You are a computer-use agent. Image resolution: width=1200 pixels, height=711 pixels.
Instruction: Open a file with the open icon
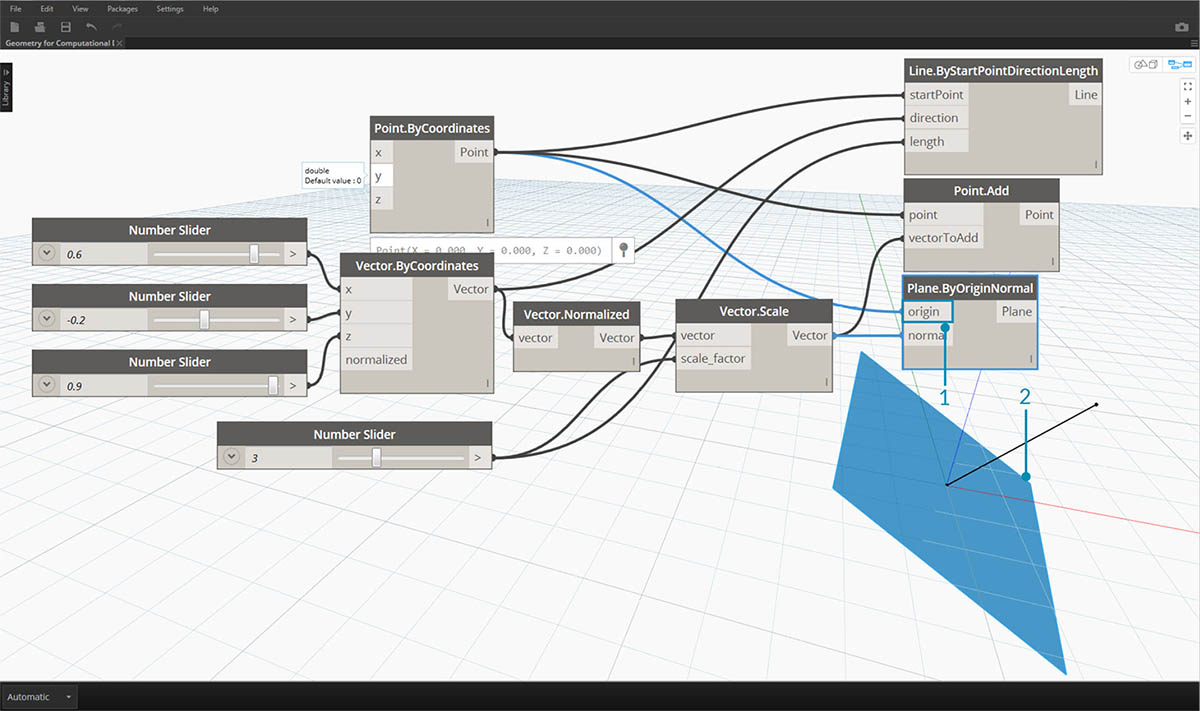(x=38, y=27)
